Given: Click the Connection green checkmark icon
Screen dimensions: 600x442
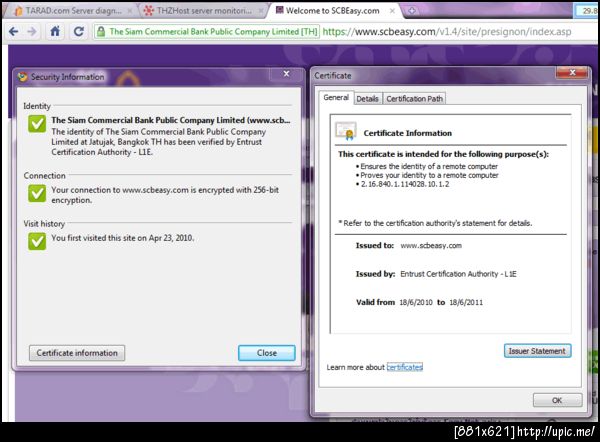Looking at the screenshot, I should (x=37, y=194).
